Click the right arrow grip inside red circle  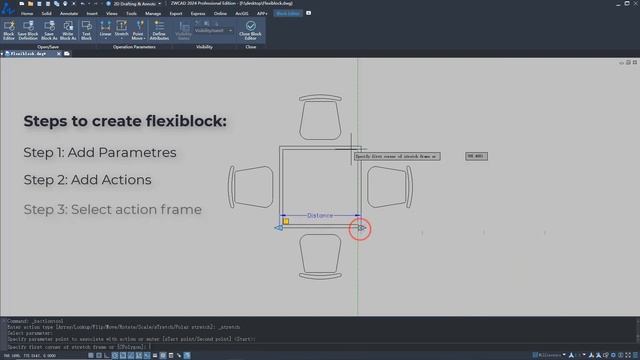tap(361, 228)
